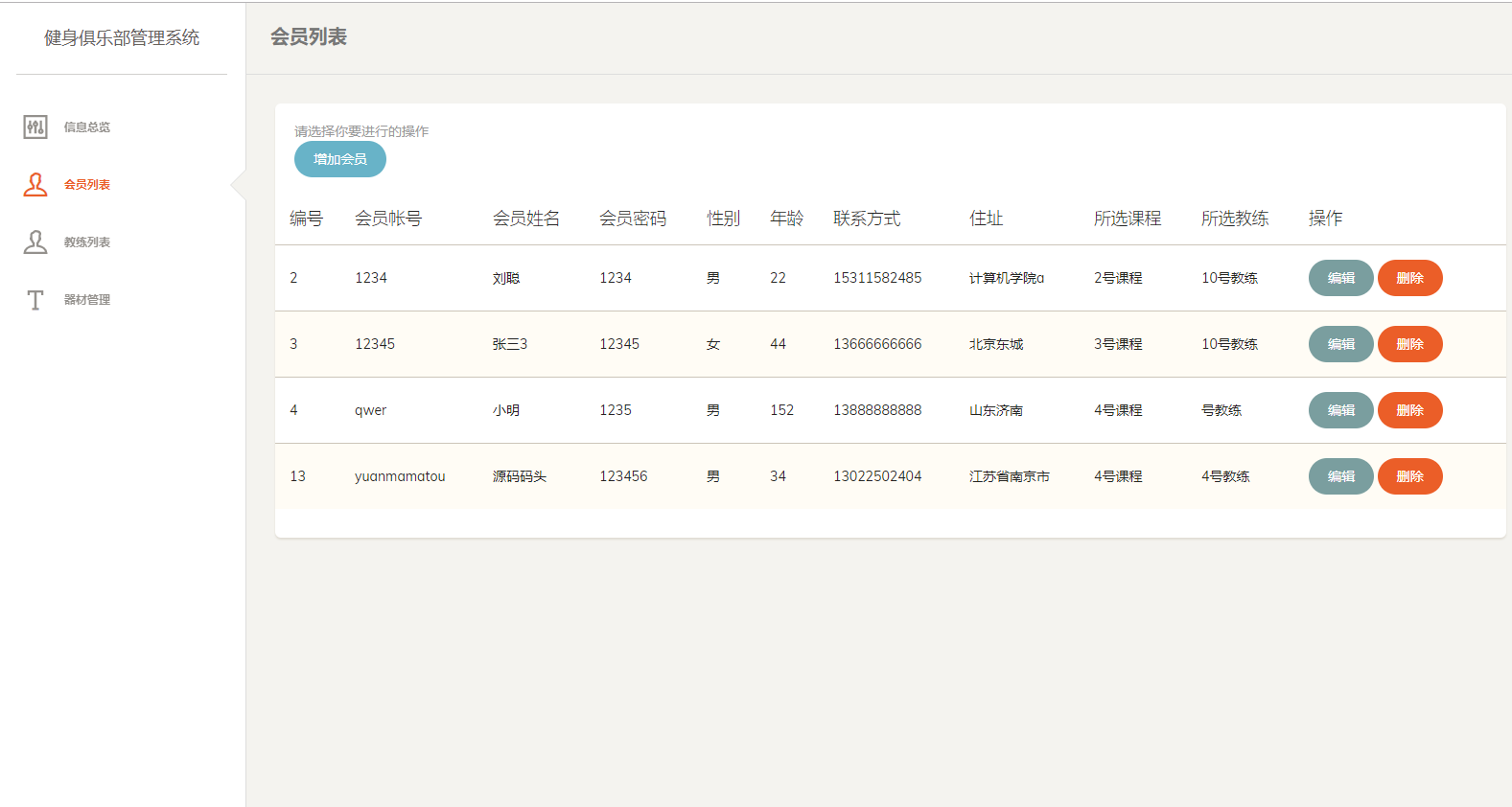Delete member 刘聪 record
This screenshot has width=1512, height=807.
[1409, 278]
